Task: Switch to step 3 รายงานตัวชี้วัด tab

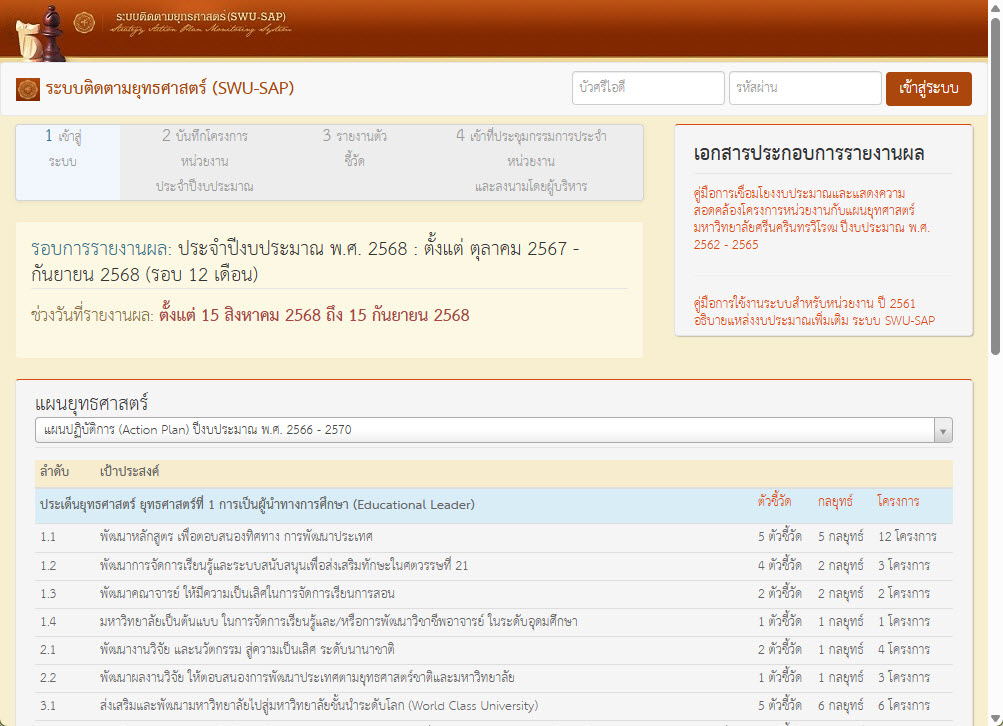Action: pyautogui.click(x=355, y=148)
